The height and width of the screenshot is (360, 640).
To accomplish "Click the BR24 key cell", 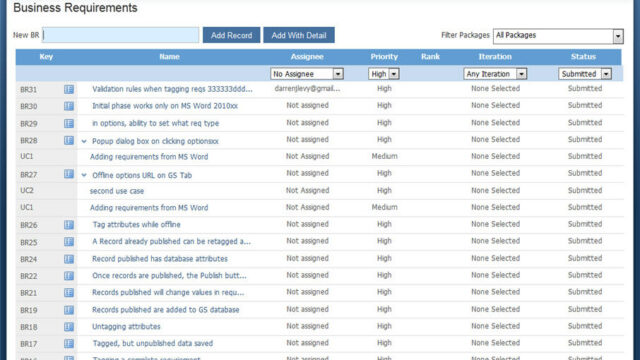I will point(29,259).
